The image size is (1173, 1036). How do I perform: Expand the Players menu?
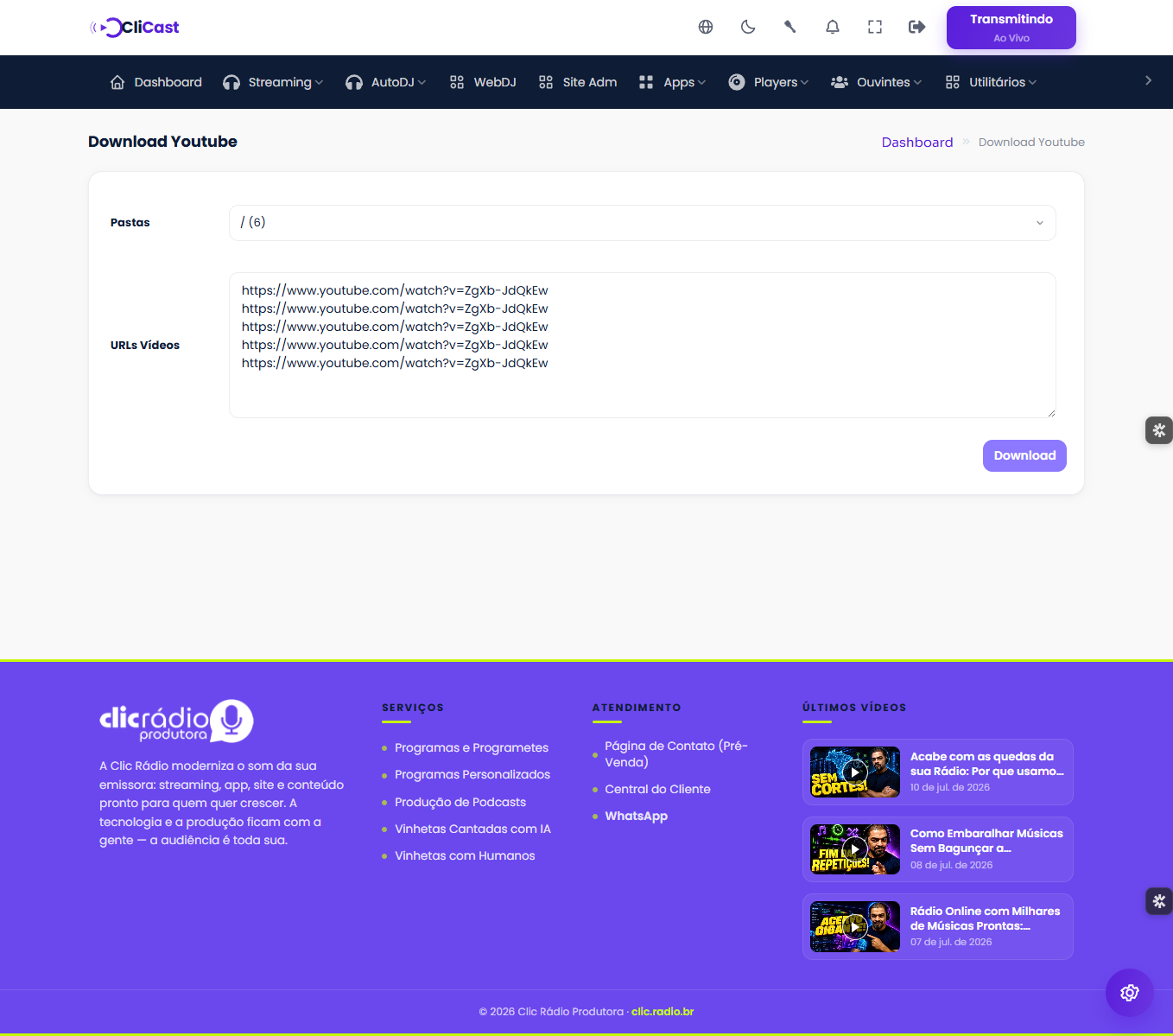[769, 82]
